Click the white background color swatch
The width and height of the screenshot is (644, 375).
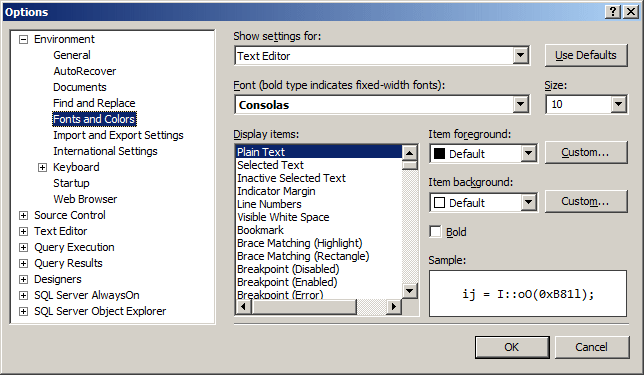pyautogui.click(x=439, y=202)
